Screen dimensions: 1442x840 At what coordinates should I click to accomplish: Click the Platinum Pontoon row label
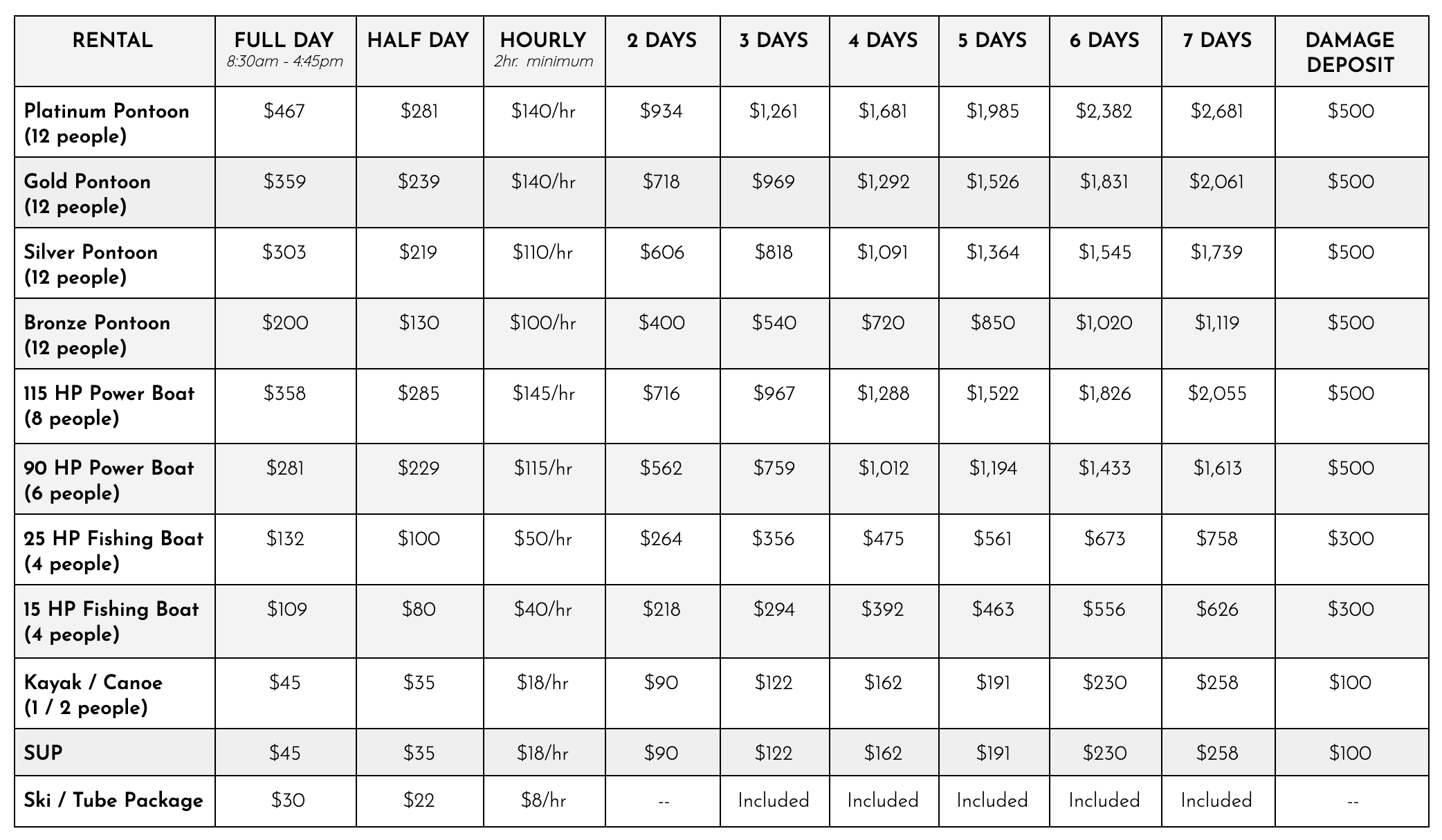click(x=107, y=123)
